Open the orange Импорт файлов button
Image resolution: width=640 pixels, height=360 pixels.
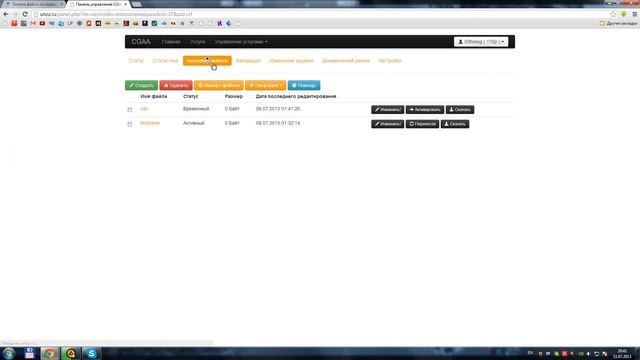click(x=219, y=85)
